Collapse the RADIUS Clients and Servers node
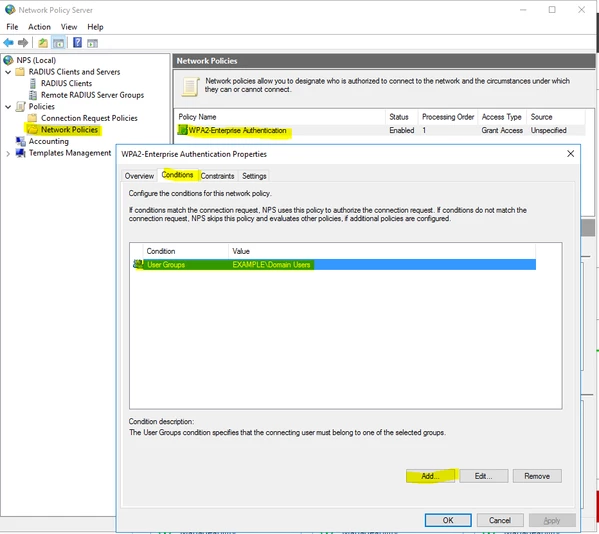This screenshot has width=599, height=534. click(8, 72)
